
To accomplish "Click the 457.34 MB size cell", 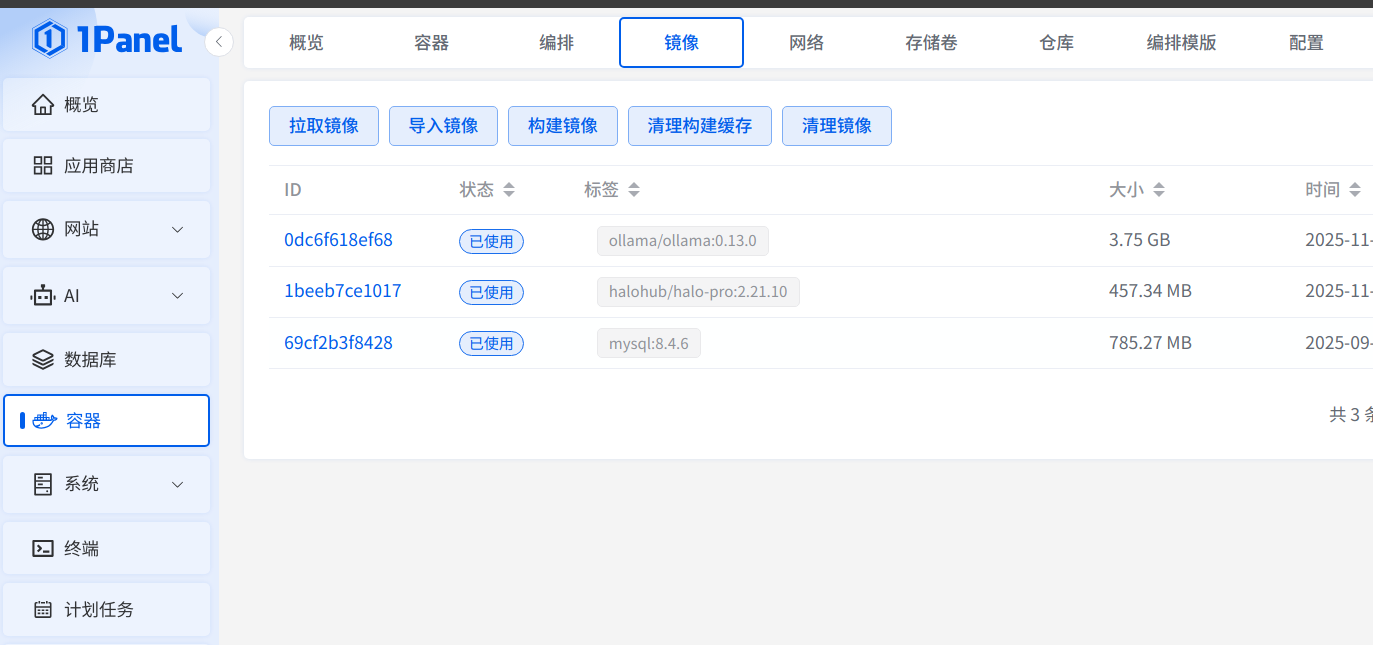I will click(x=1150, y=291).
